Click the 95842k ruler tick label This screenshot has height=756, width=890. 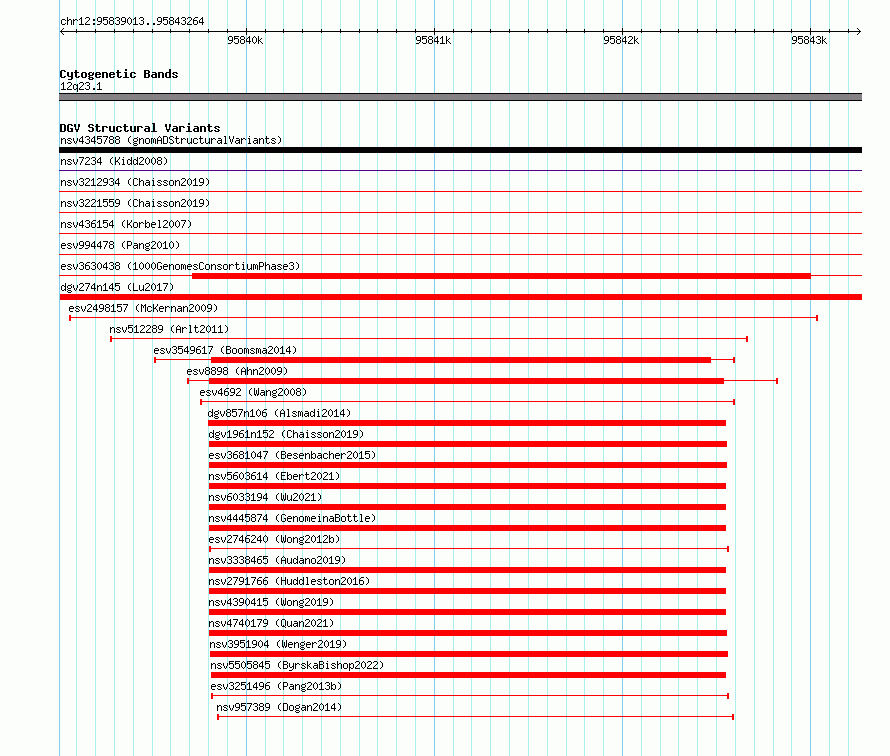click(x=621, y=40)
